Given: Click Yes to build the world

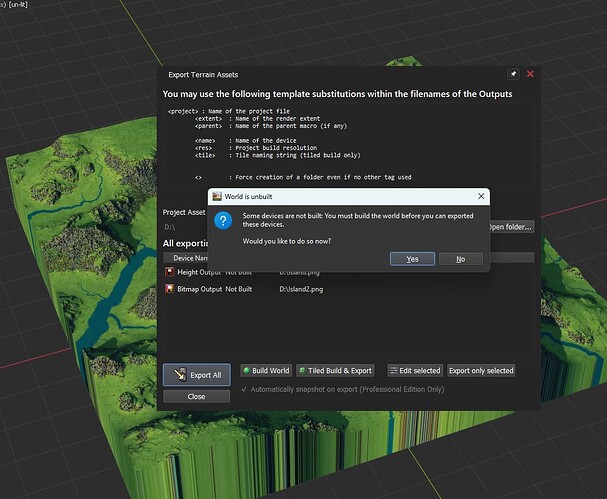Looking at the screenshot, I should pyautogui.click(x=412, y=259).
